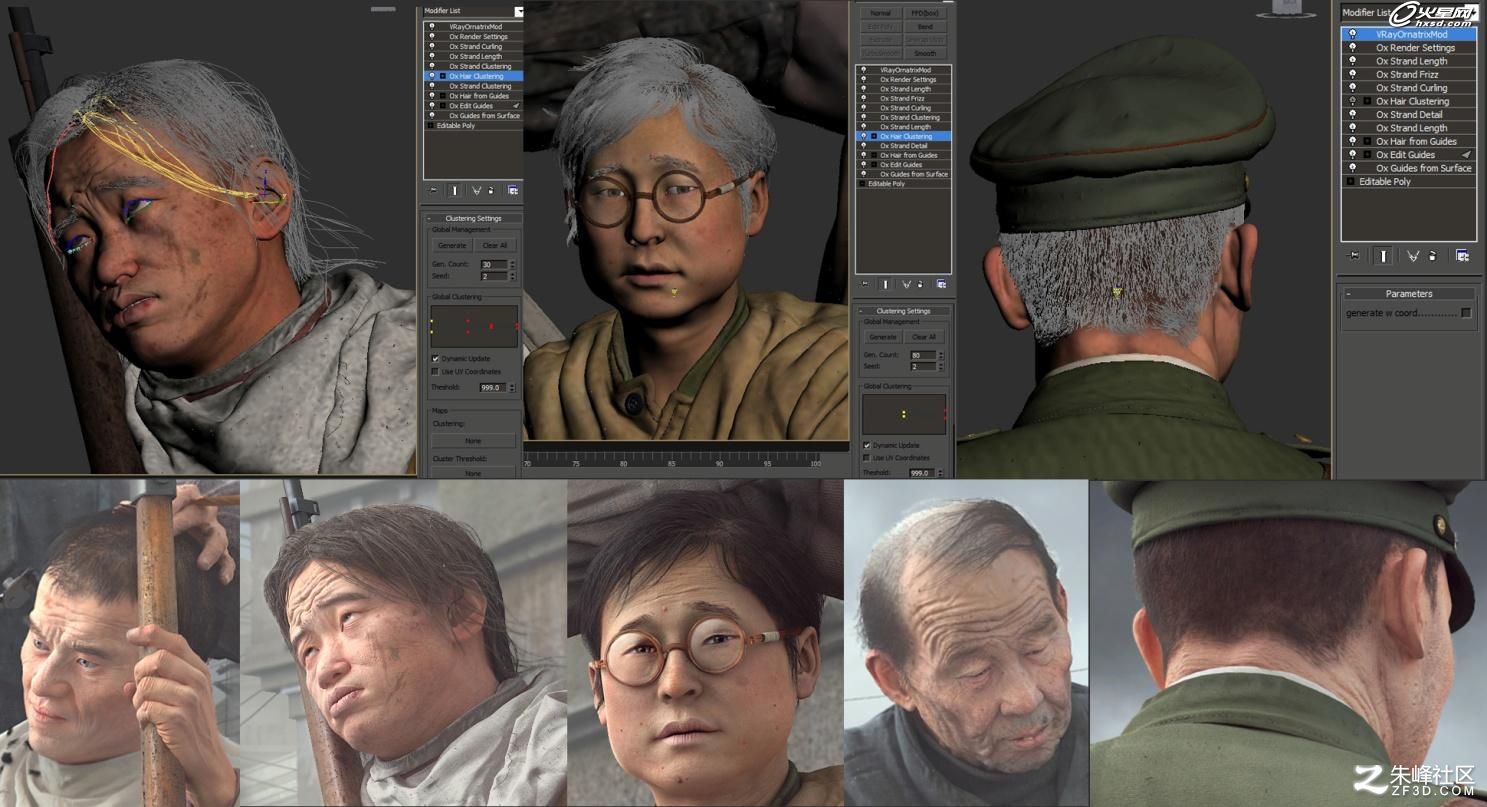Check the generate w coord checkbox
This screenshot has height=807, width=1487.
(x=1466, y=313)
